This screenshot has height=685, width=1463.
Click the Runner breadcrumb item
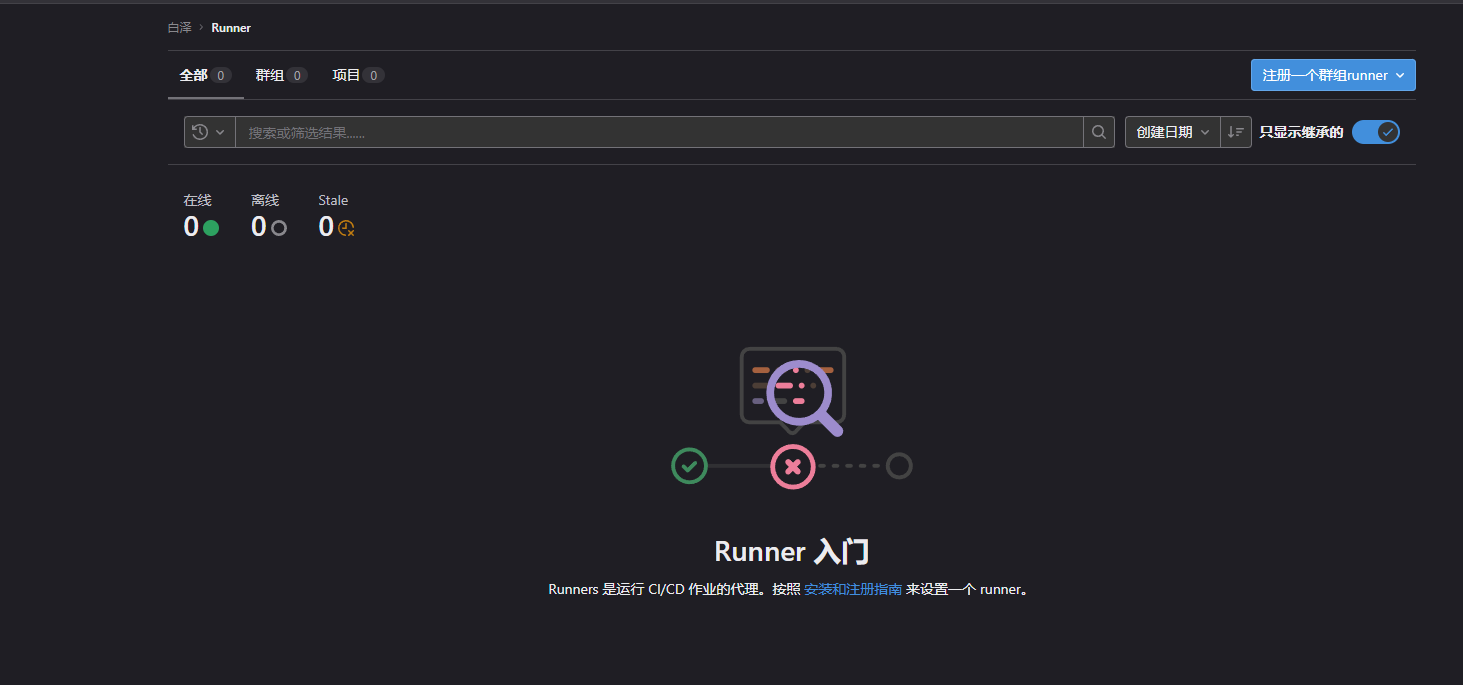231,28
